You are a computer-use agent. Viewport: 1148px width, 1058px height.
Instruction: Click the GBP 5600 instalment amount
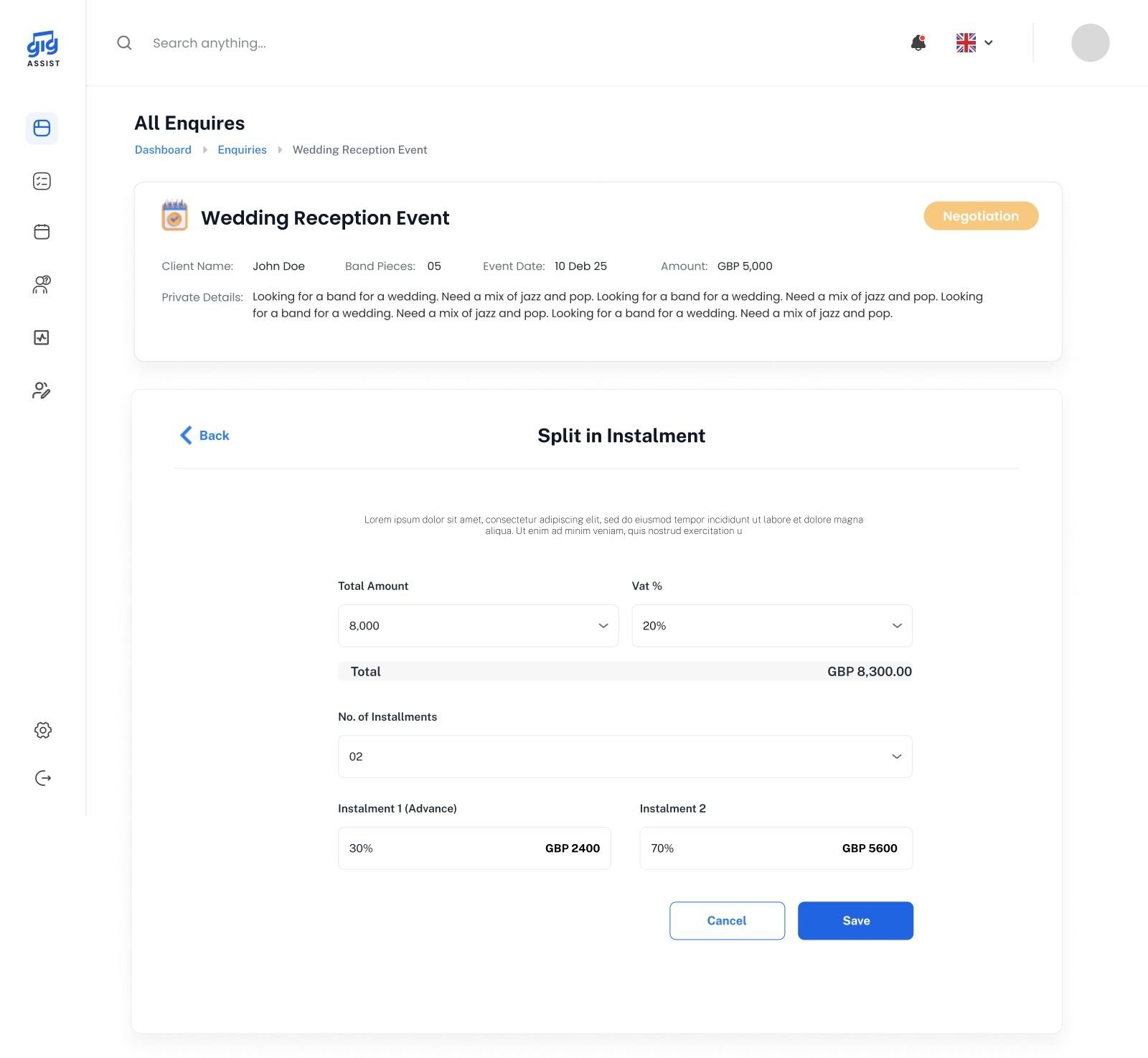pyautogui.click(x=870, y=848)
